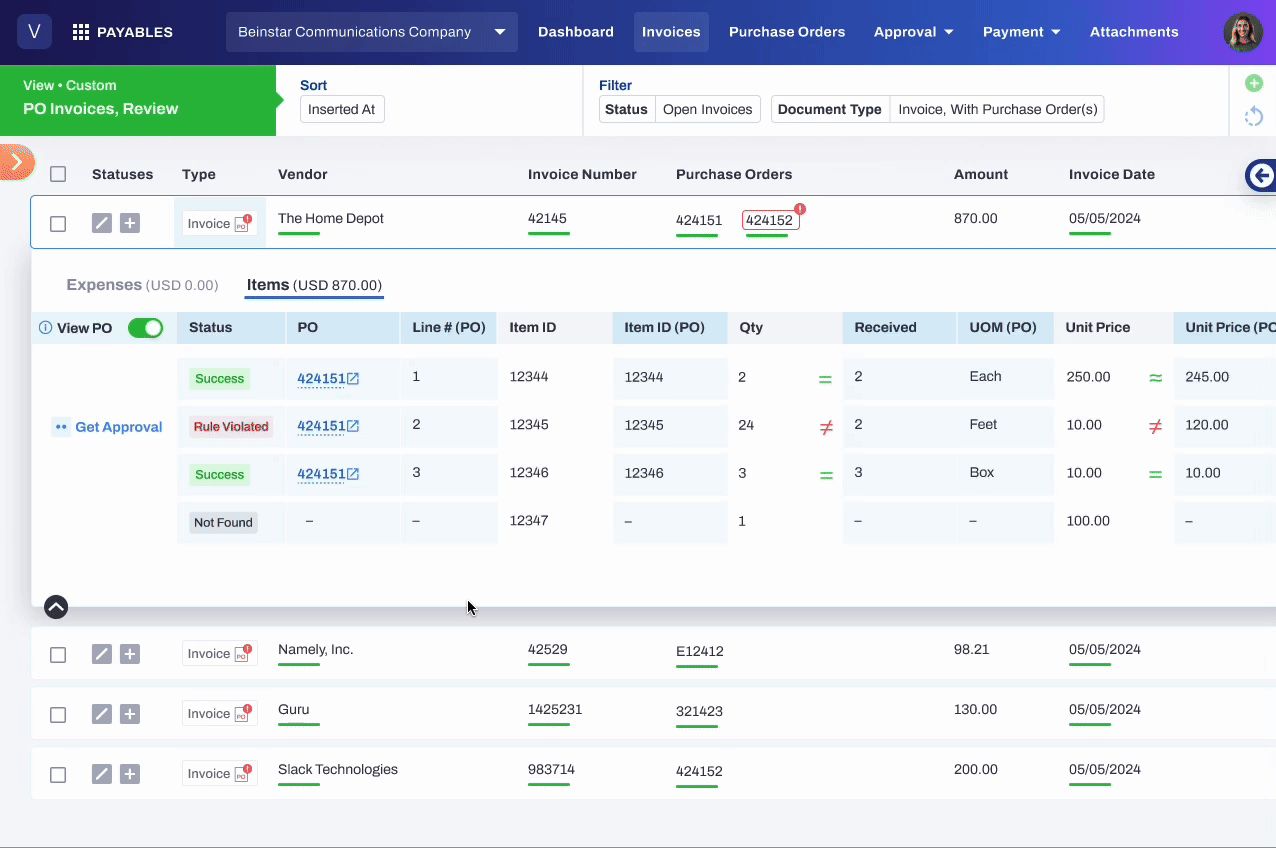Tick the select-all header checkbox

[58, 174]
